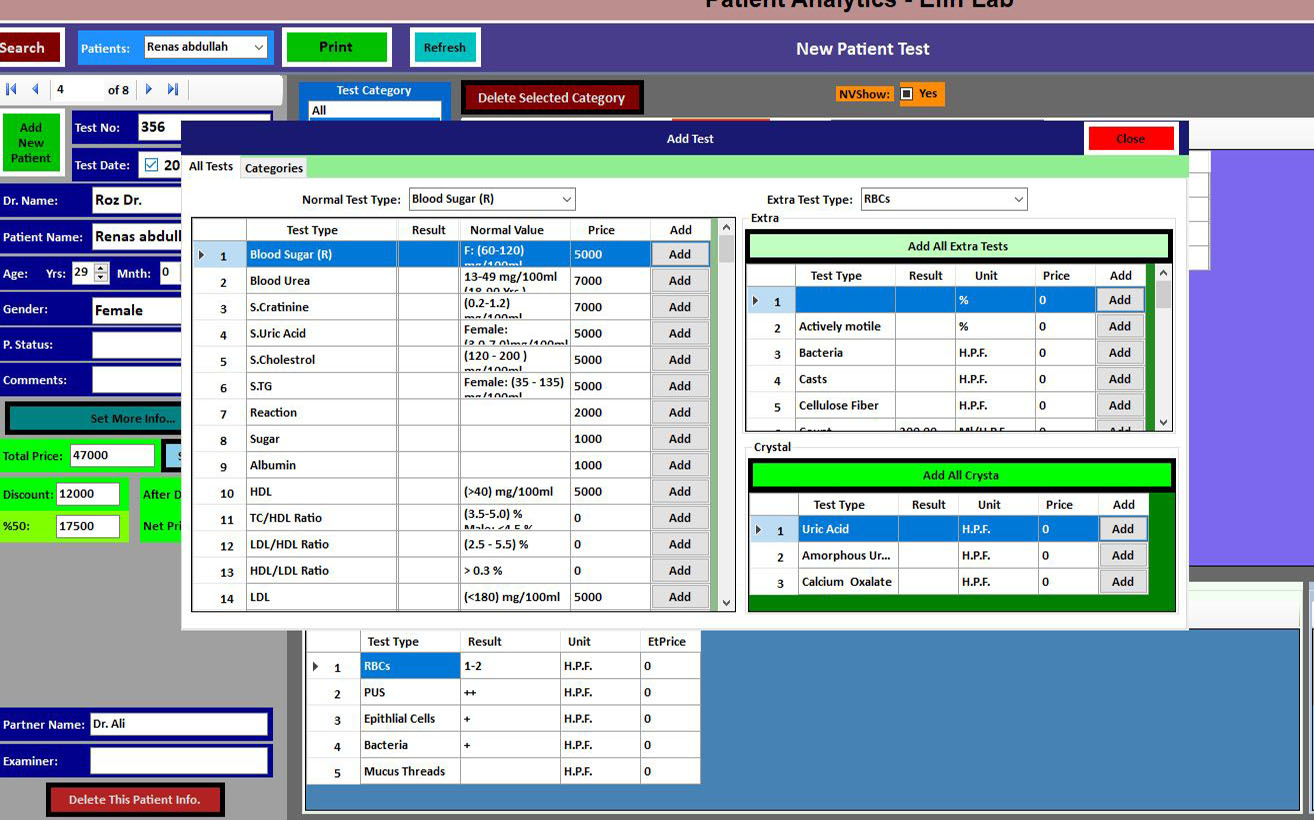1314x820 pixels.
Task: Add the Amorphous Ur... crystal
Action: 1123,555
